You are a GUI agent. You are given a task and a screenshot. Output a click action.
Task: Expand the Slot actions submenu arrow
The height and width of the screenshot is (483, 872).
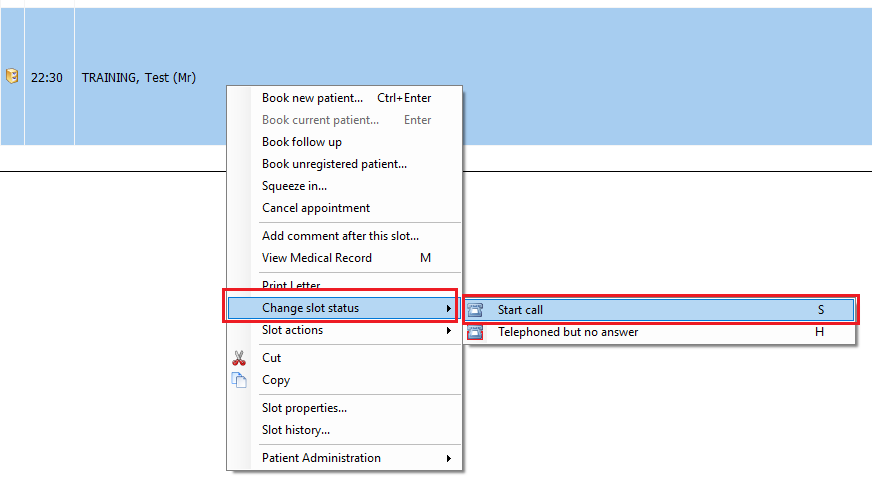click(x=449, y=330)
